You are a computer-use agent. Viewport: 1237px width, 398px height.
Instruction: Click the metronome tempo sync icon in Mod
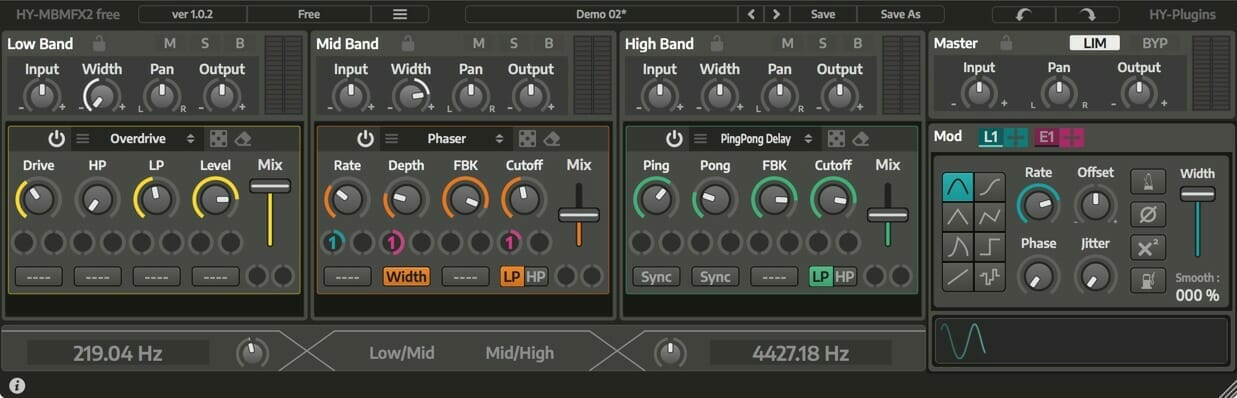[x=1148, y=181]
